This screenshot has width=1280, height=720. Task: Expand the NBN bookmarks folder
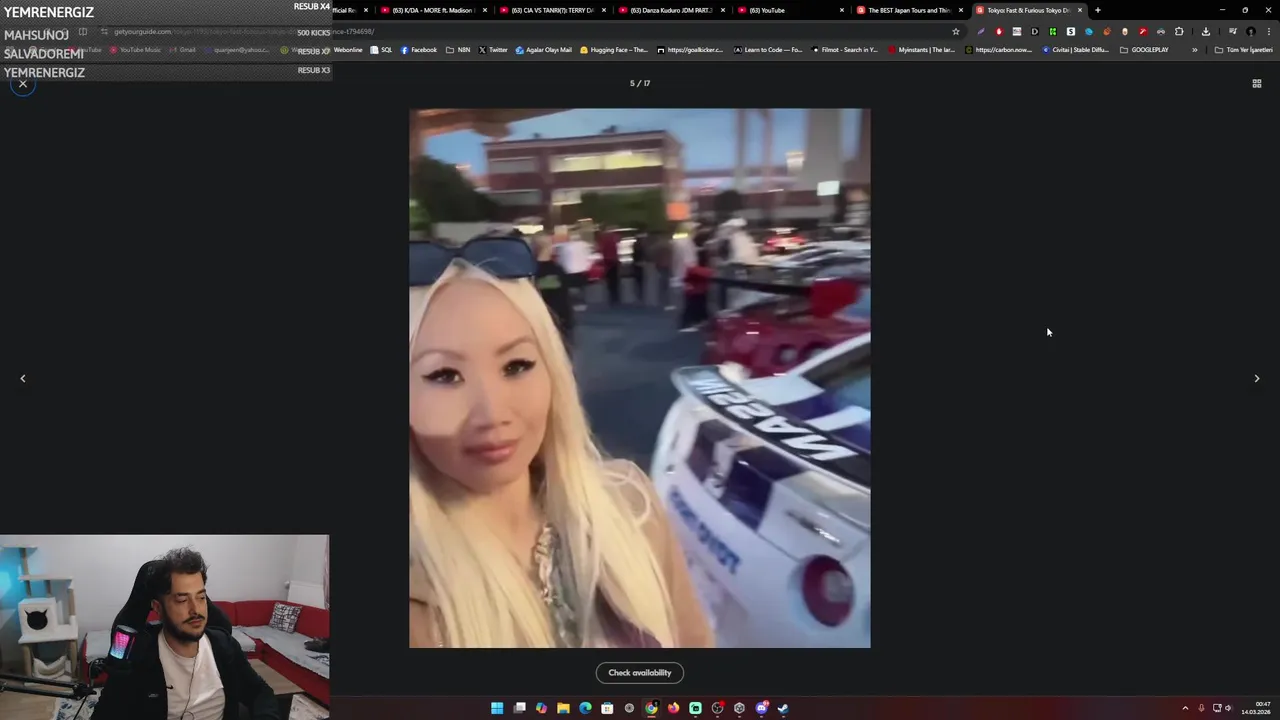458,50
